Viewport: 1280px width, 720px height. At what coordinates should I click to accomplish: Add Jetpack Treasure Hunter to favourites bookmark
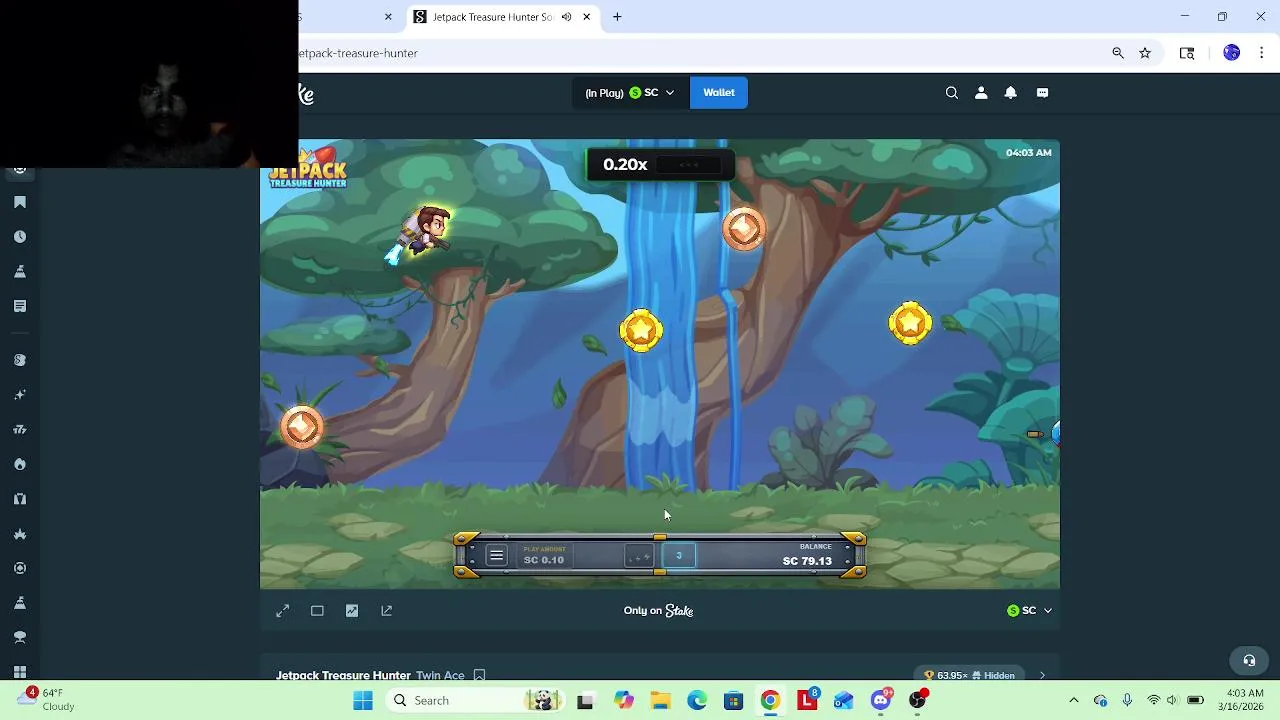point(479,675)
